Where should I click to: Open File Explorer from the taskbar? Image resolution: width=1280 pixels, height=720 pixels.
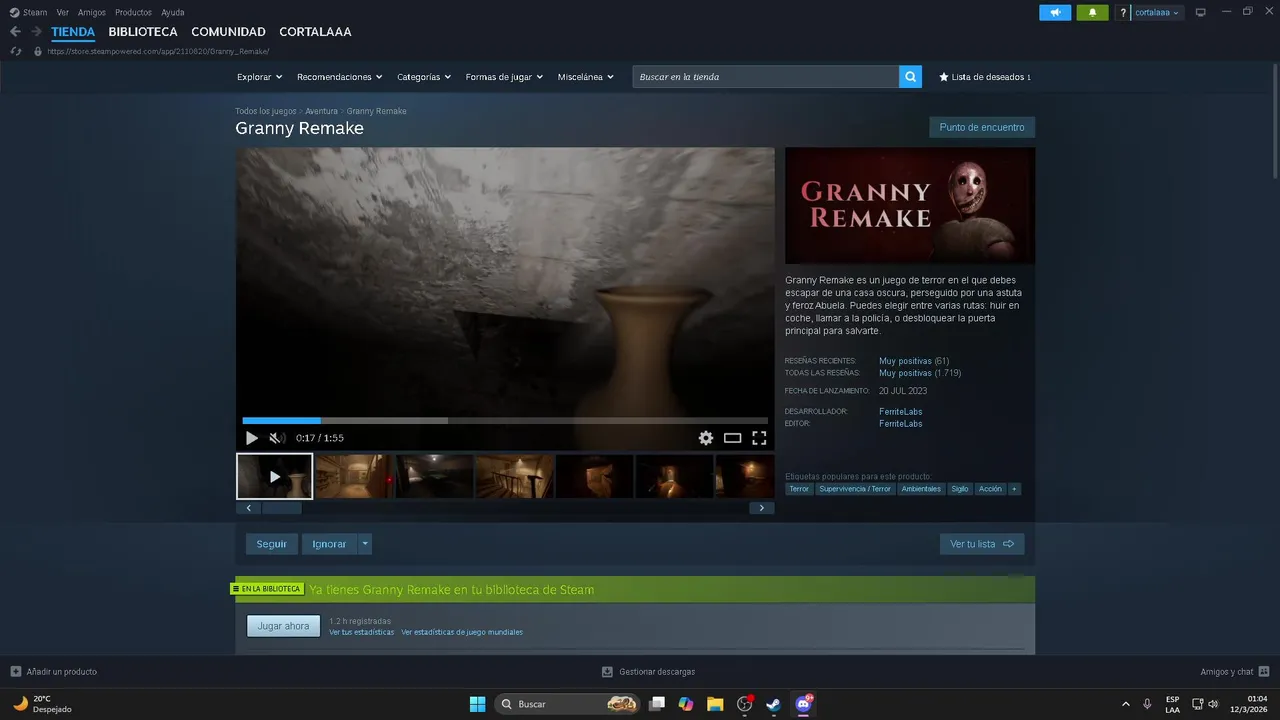(715, 704)
